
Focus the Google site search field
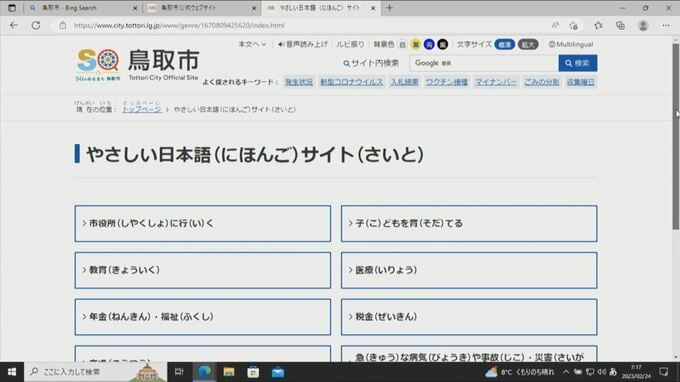coord(484,63)
